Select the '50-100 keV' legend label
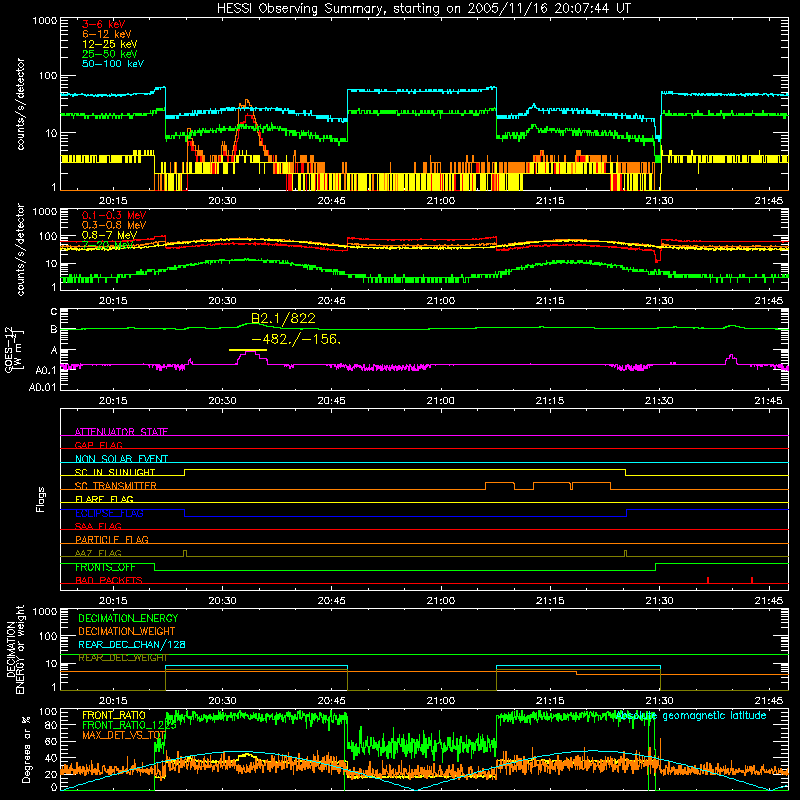Screen dimensions: 800x800 coord(113,63)
